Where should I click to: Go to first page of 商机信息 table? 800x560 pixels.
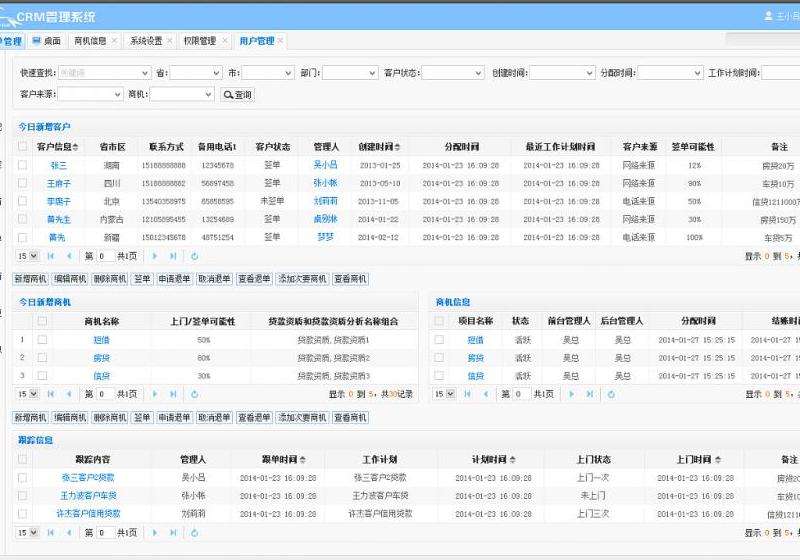click(x=467, y=394)
